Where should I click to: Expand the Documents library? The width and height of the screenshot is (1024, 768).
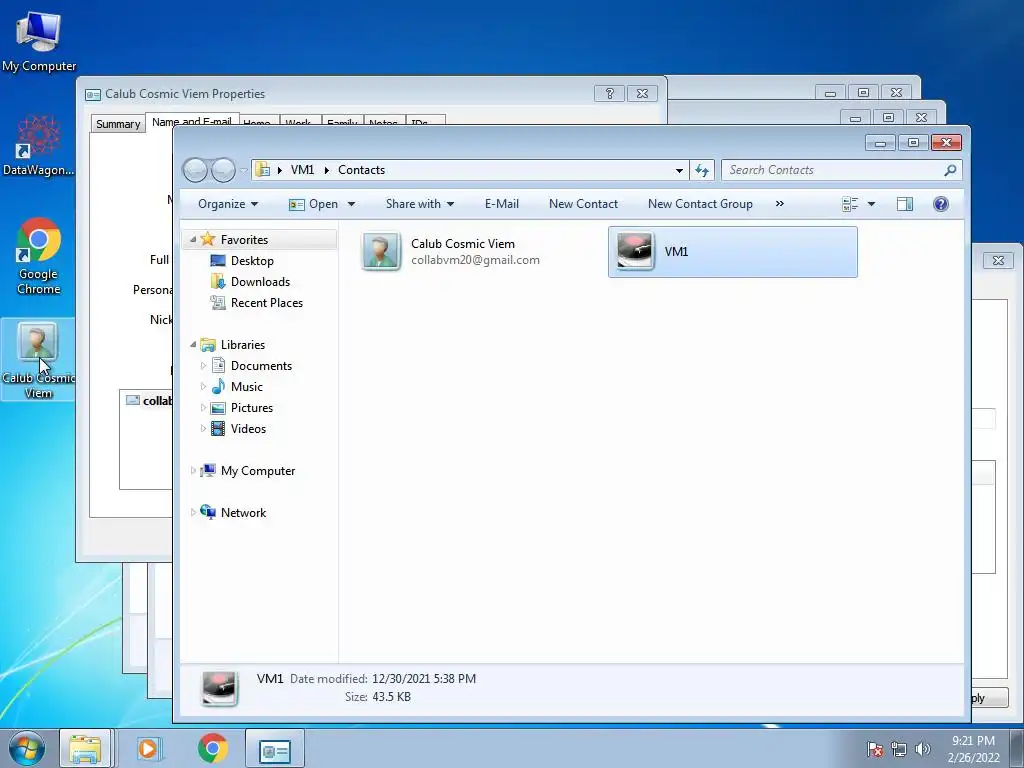(x=203, y=366)
